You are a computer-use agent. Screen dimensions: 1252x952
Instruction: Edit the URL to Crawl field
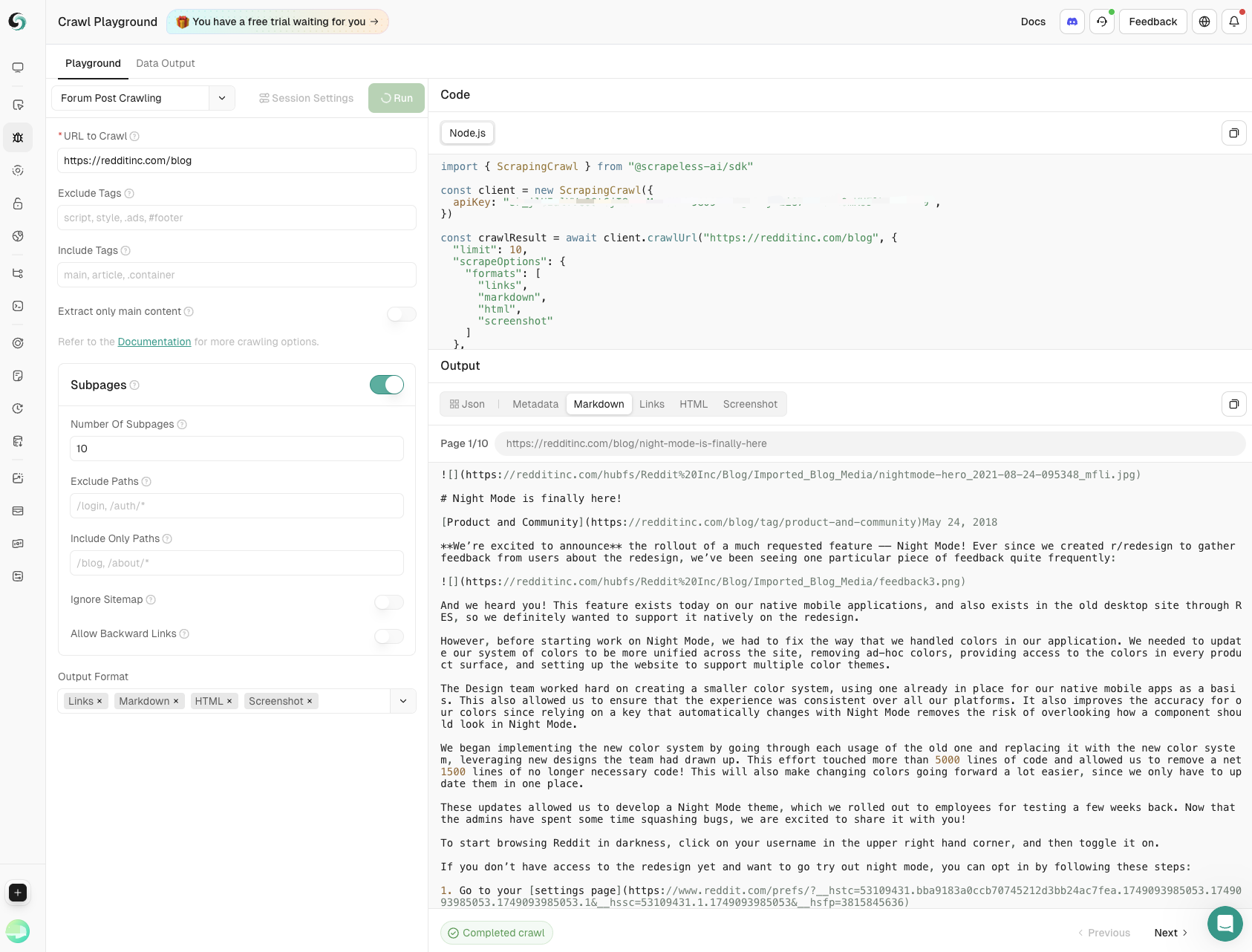click(237, 160)
